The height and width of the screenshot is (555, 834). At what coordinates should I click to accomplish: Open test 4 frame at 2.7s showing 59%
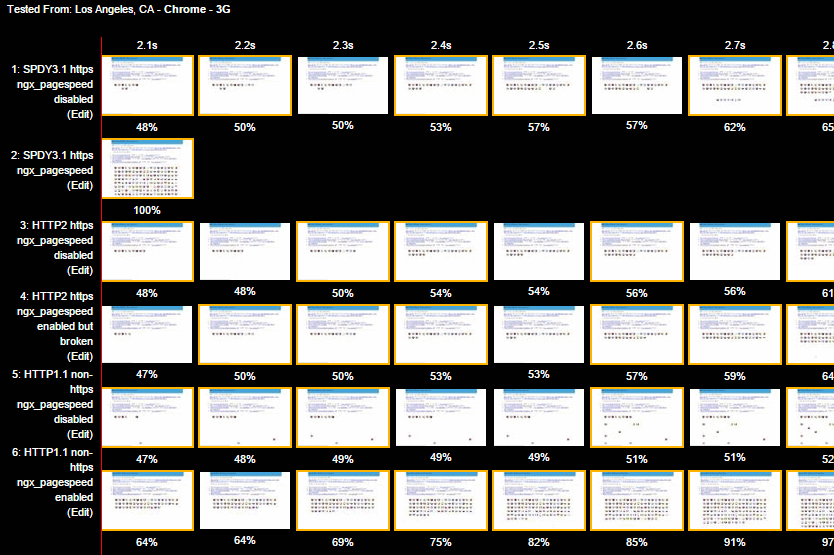click(735, 334)
